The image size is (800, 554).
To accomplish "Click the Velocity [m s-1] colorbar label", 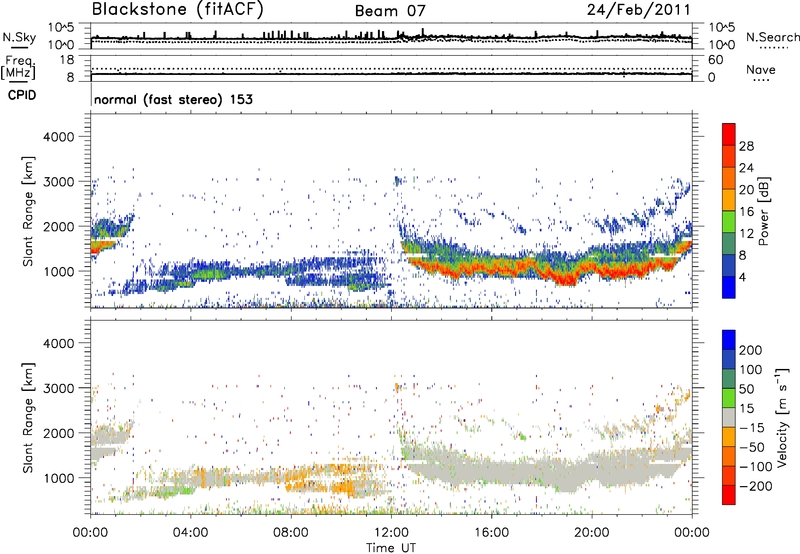I will (x=781, y=417).
